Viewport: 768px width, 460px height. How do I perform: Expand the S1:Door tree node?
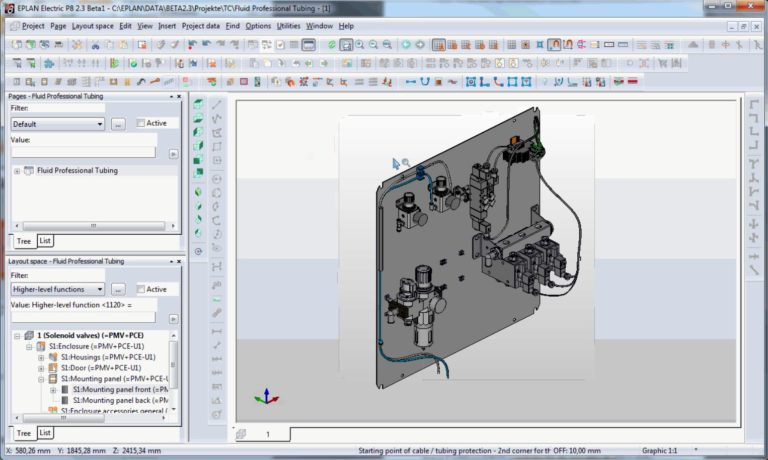tap(41, 368)
